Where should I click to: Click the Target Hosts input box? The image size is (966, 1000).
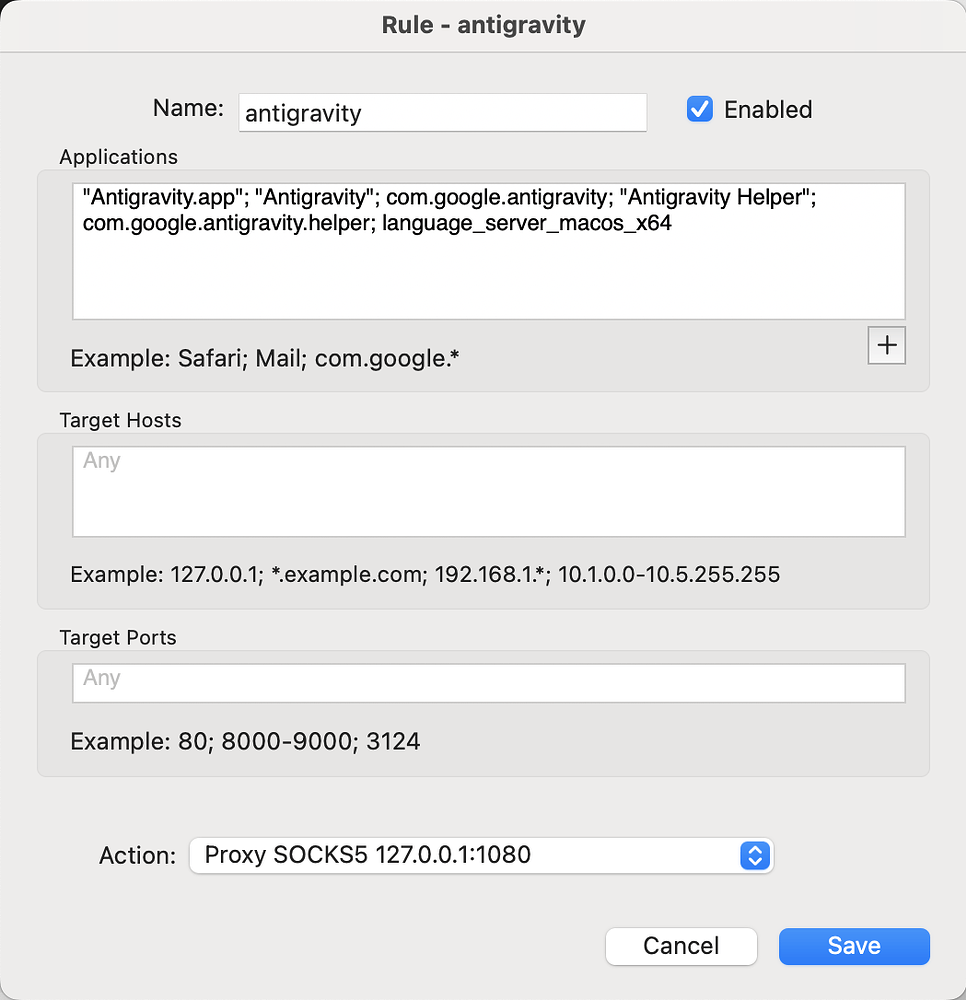point(488,492)
